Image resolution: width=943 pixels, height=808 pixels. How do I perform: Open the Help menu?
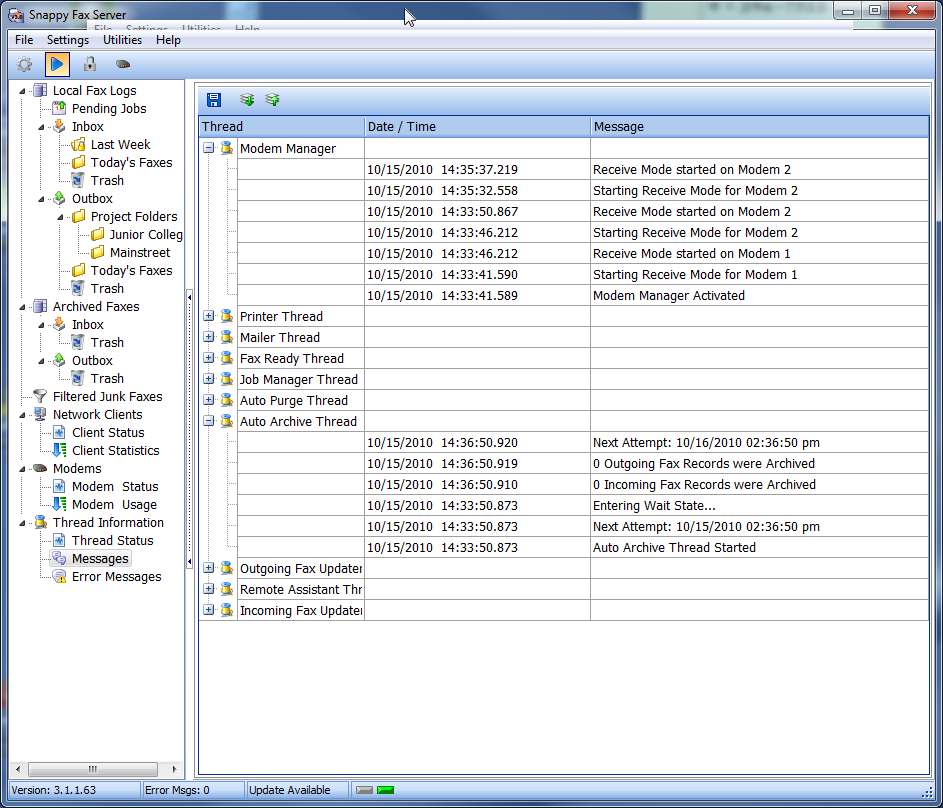click(x=168, y=40)
